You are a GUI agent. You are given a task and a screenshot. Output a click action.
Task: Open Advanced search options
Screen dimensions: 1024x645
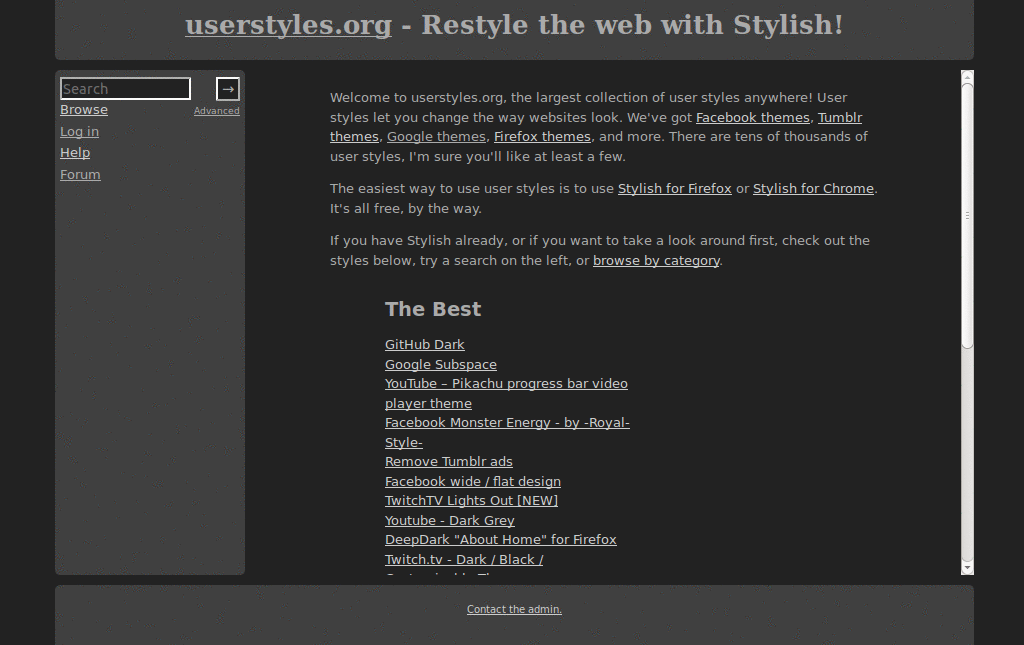pos(217,110)
